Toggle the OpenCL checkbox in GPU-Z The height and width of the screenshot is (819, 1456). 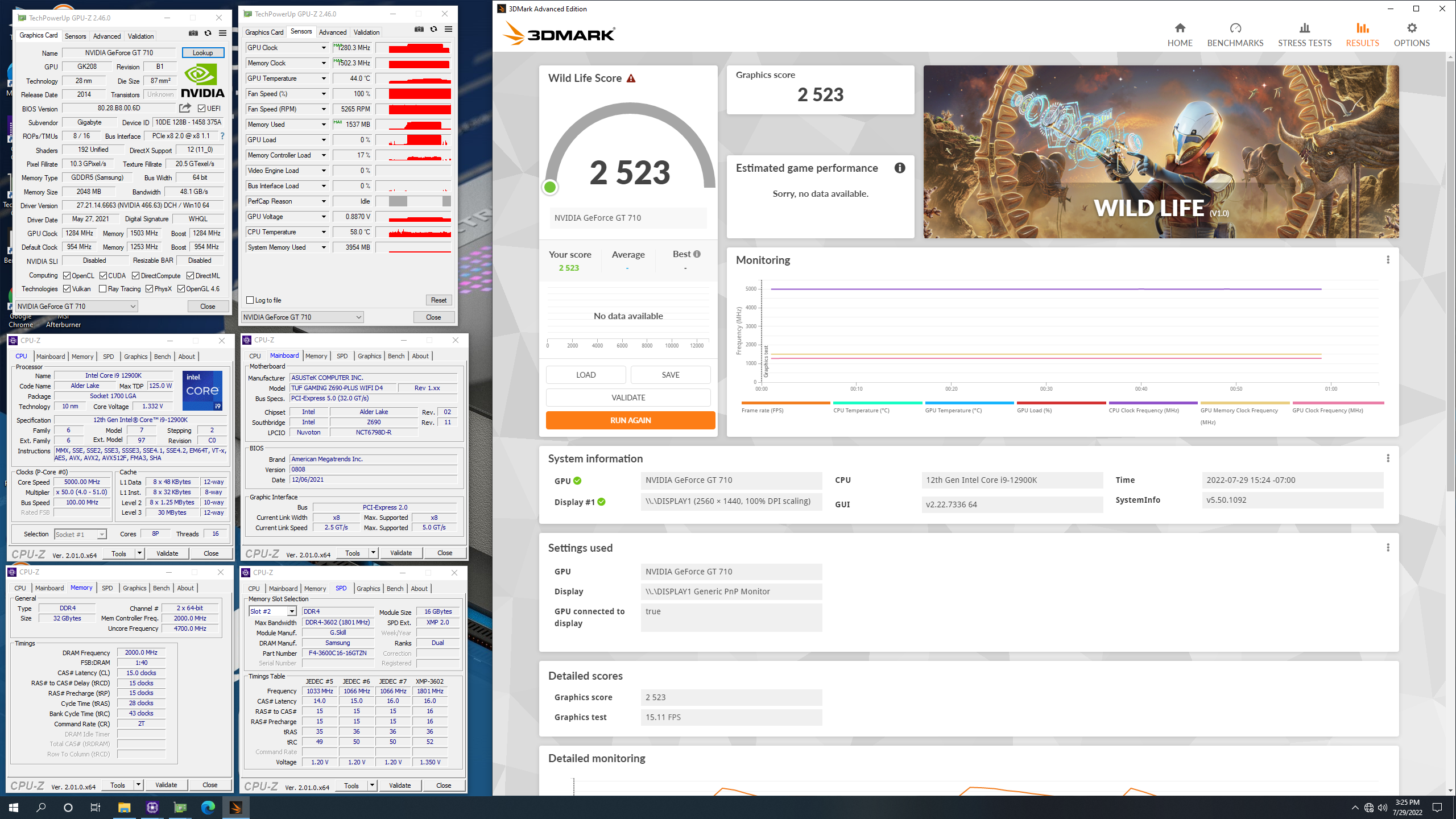[67, 276]
